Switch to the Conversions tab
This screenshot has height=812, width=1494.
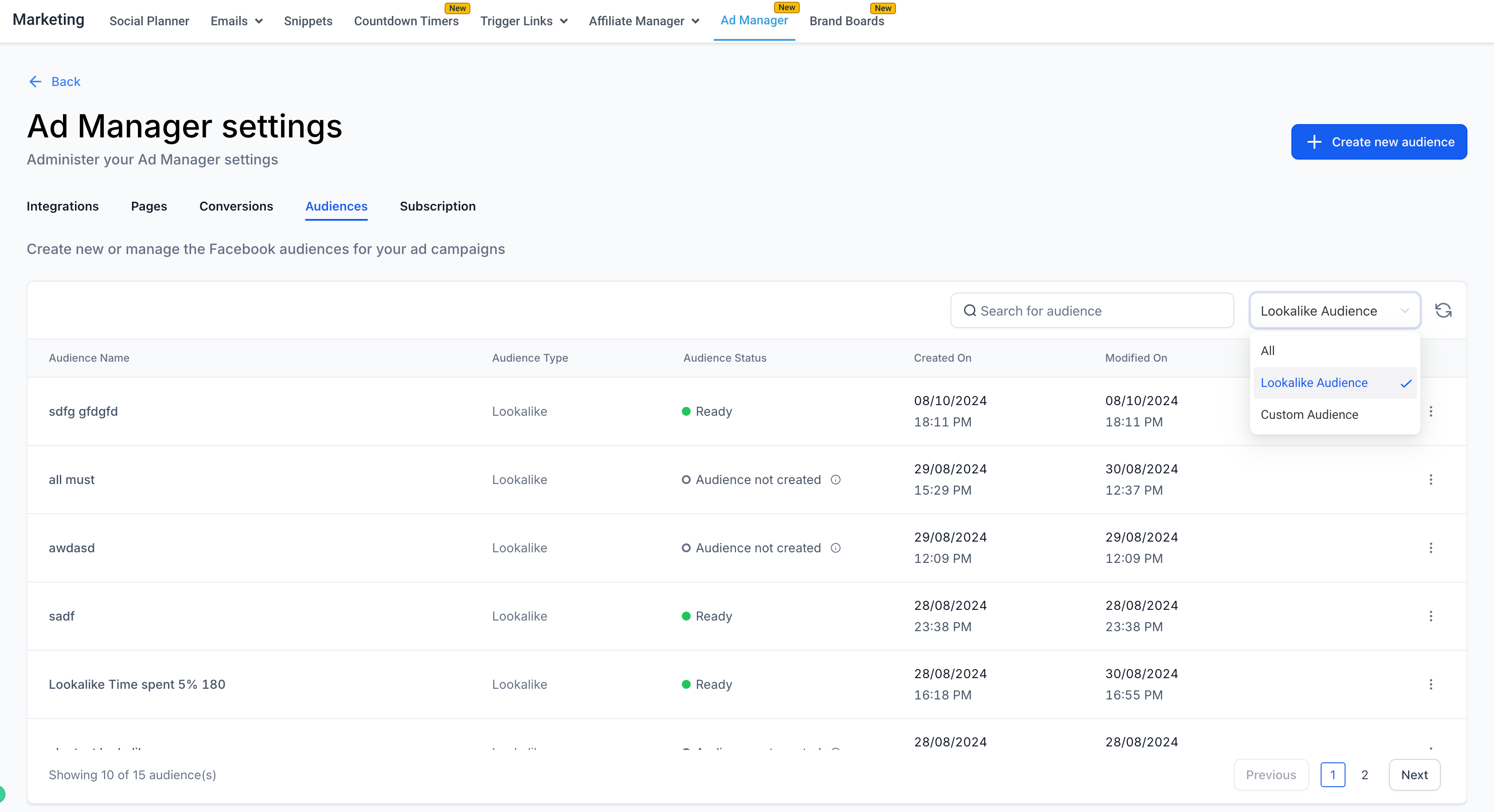236,207
